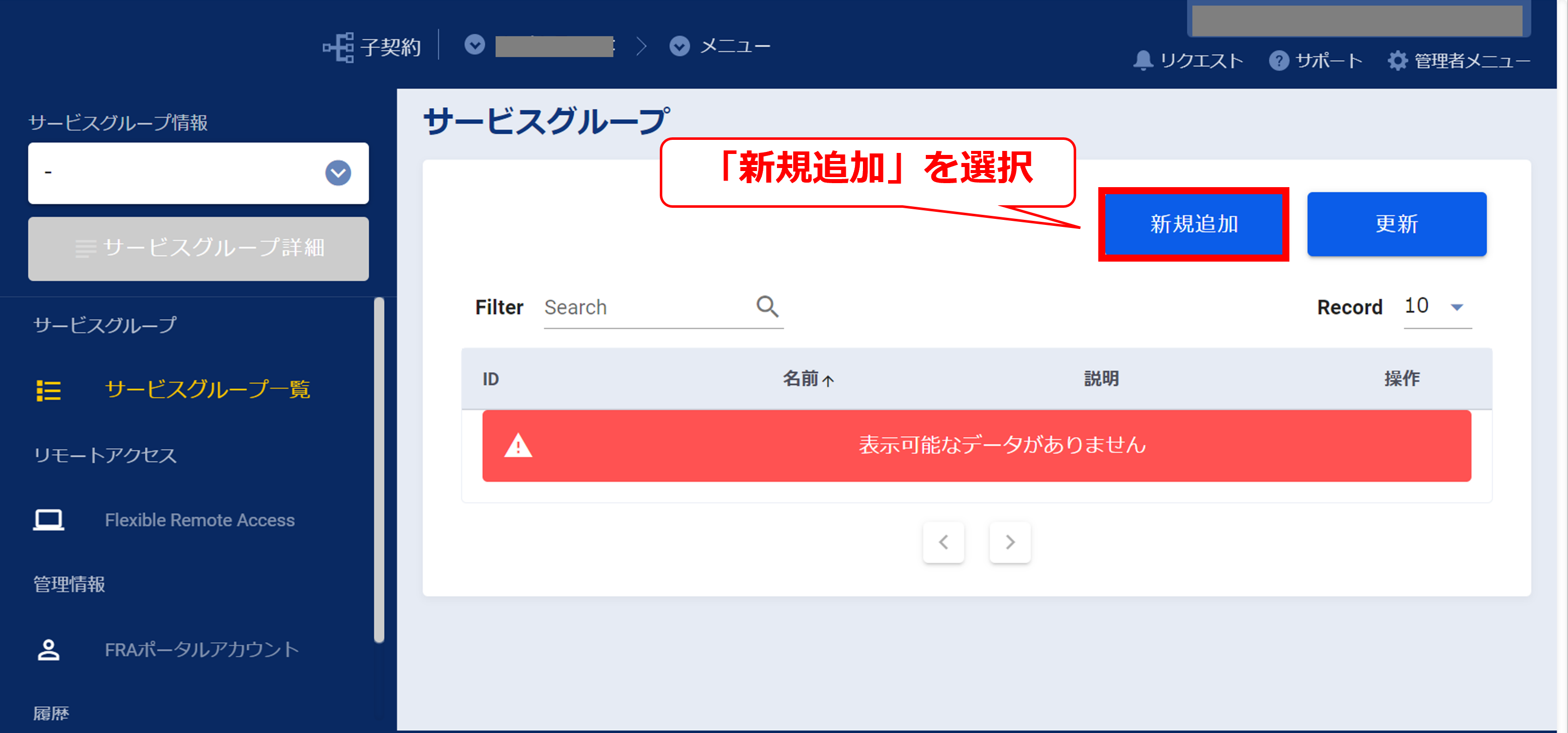Open the contract name breadcrumb dropdown
Viewport: 1568px width, 733px height.
[x=475, y=45]
